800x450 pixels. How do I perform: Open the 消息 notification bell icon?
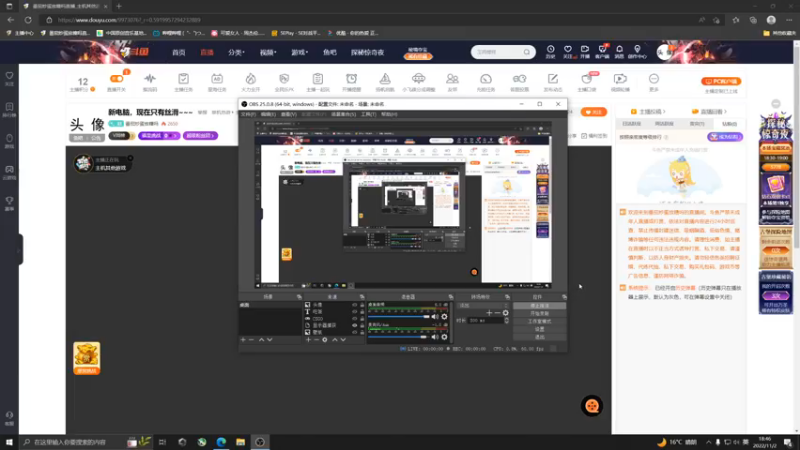coord(619,49)
